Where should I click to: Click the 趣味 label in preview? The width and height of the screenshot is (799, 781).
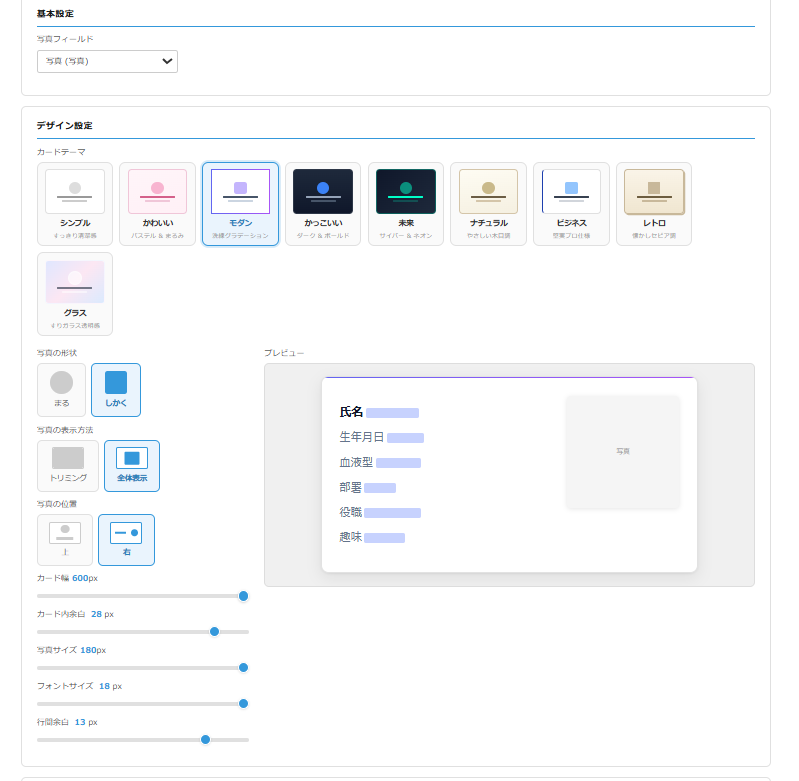[x=351, y=537]
